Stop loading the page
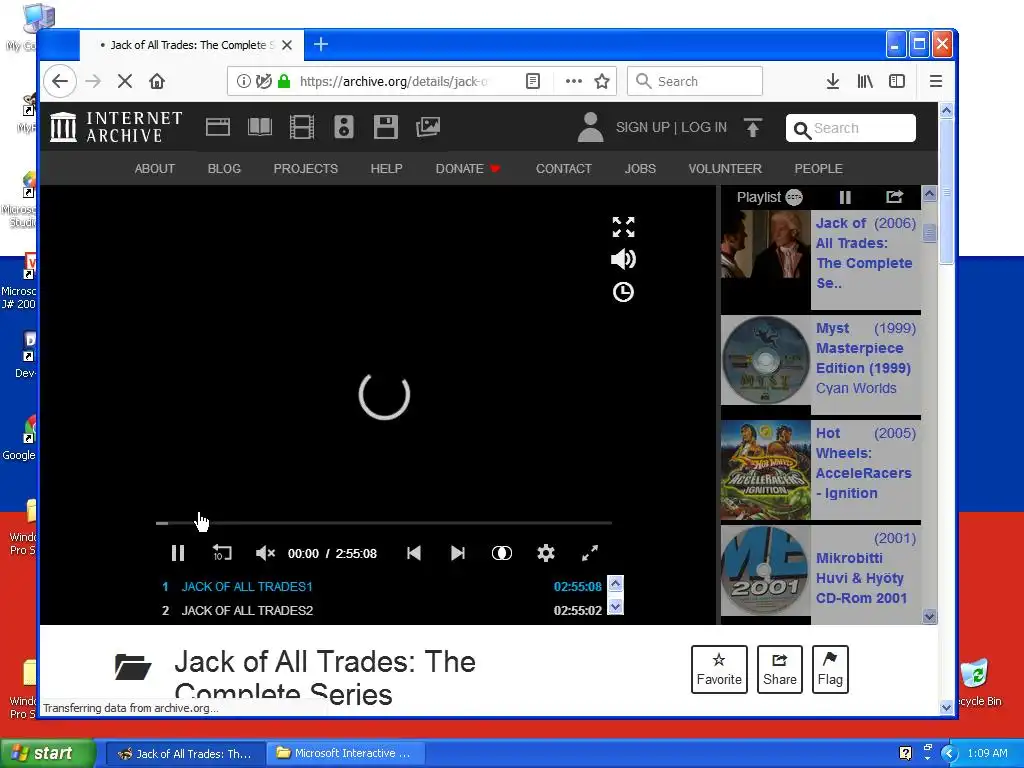 [x=125, y=81]
